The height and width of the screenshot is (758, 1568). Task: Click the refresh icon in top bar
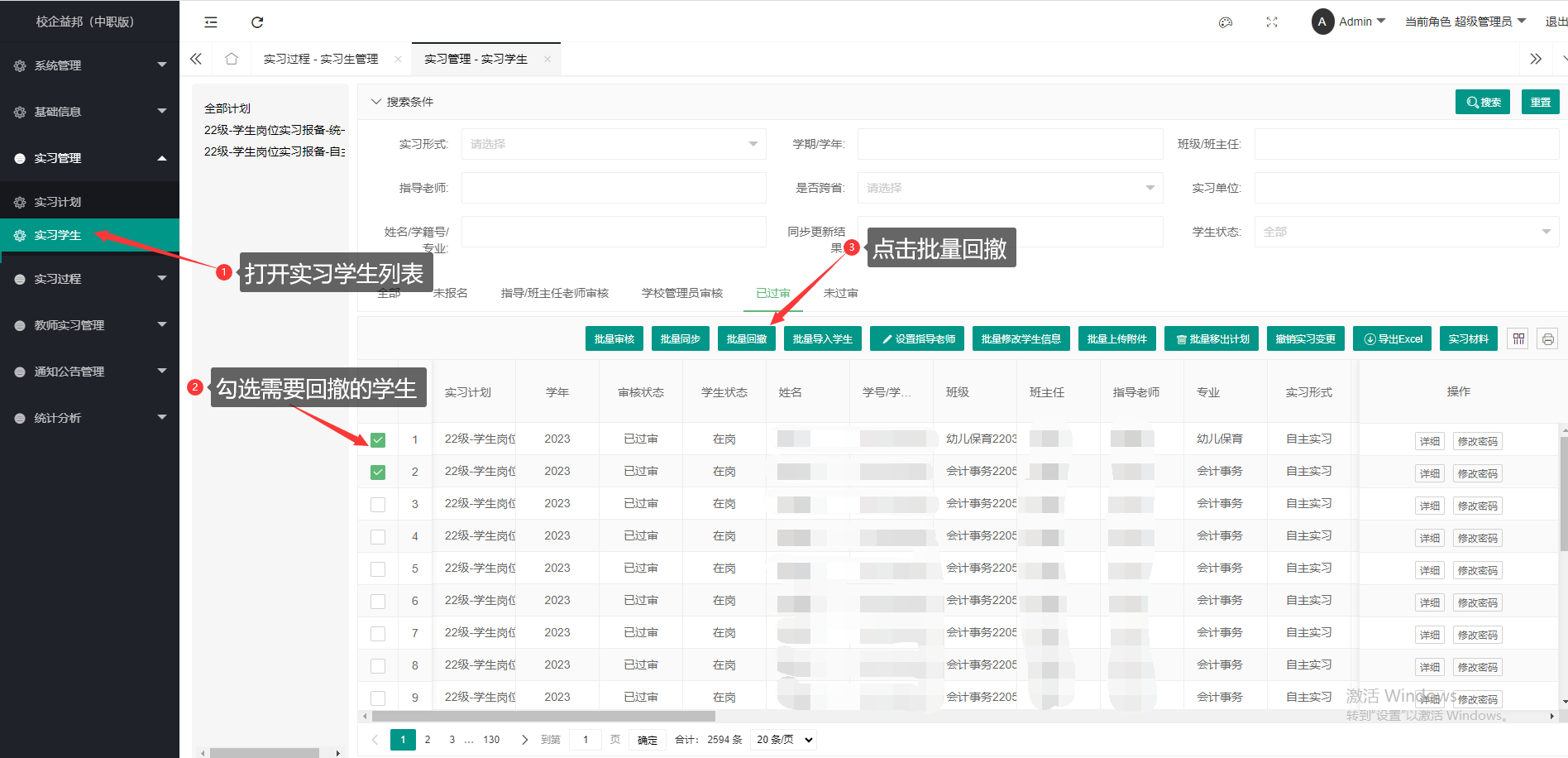coord(257,22)
